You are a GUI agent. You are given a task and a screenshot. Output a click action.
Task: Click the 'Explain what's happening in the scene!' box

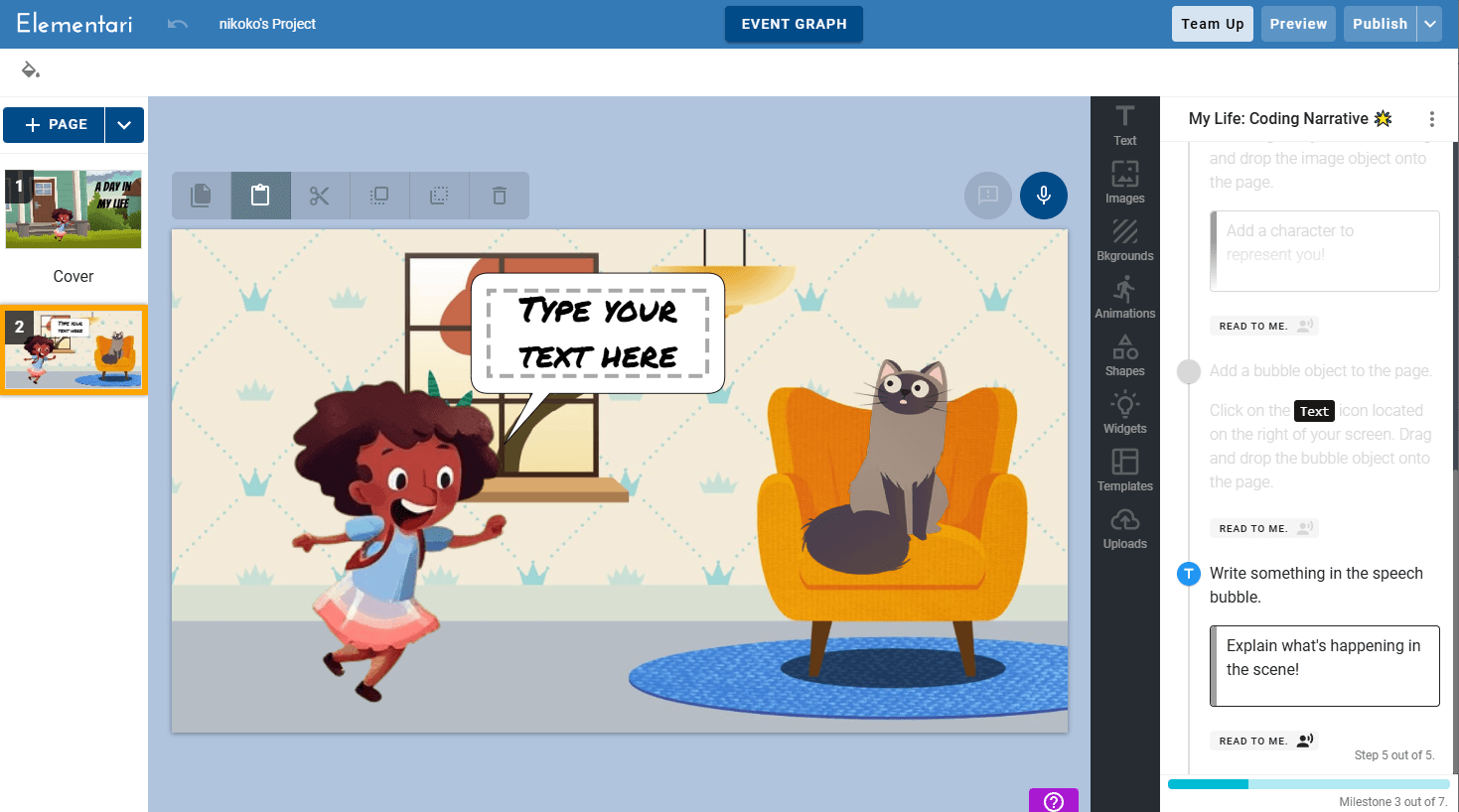coord(1325,666)
